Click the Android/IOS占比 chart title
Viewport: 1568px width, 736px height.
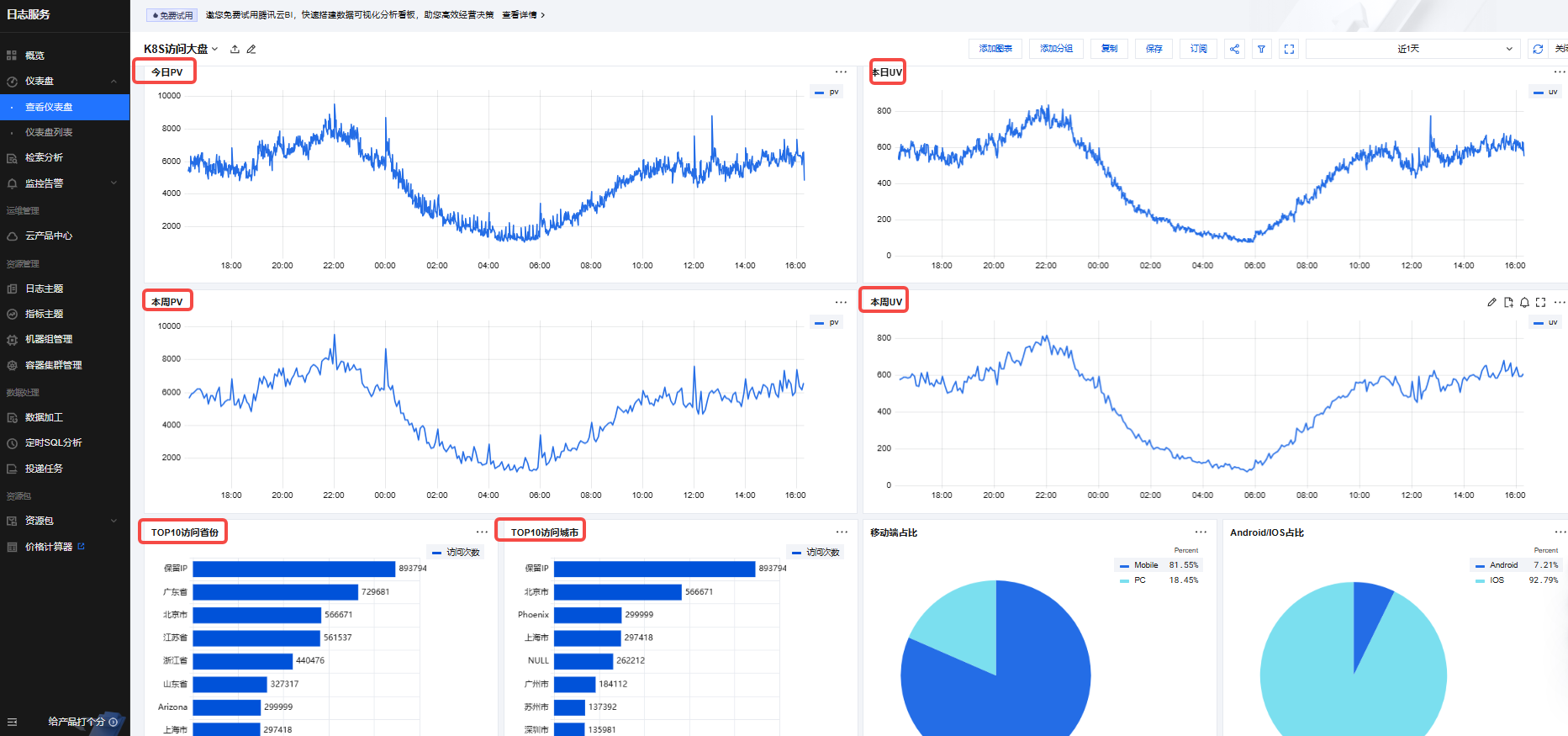1267,532
